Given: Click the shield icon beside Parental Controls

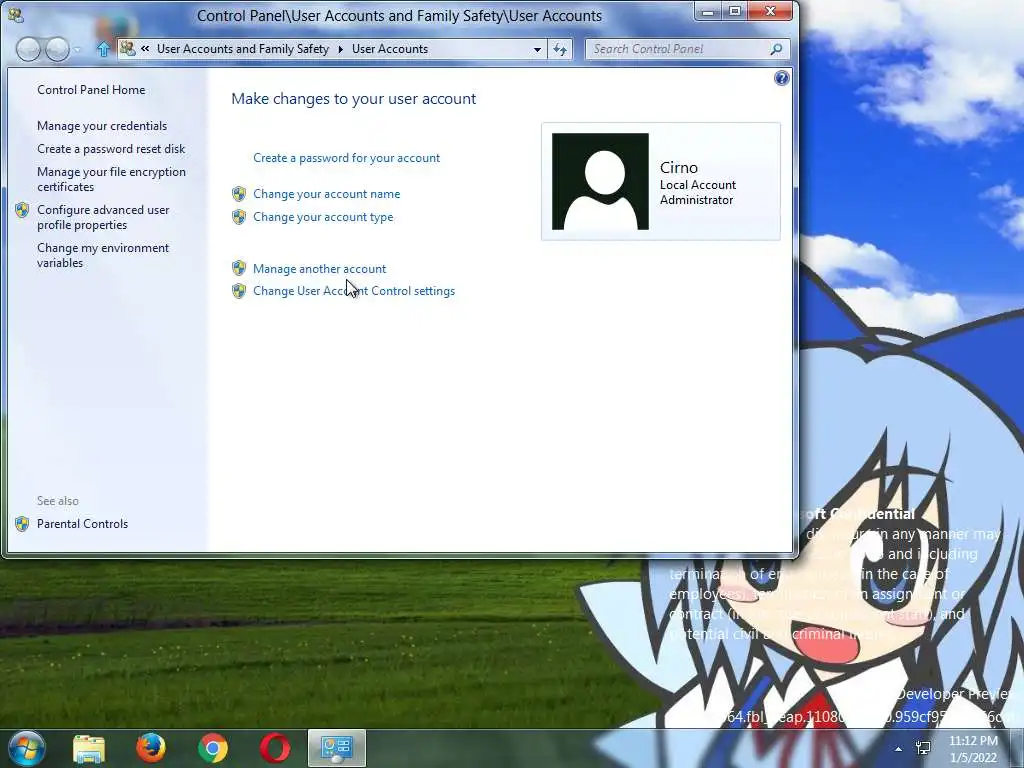Looking at the screenshot, I should [22, 524].
